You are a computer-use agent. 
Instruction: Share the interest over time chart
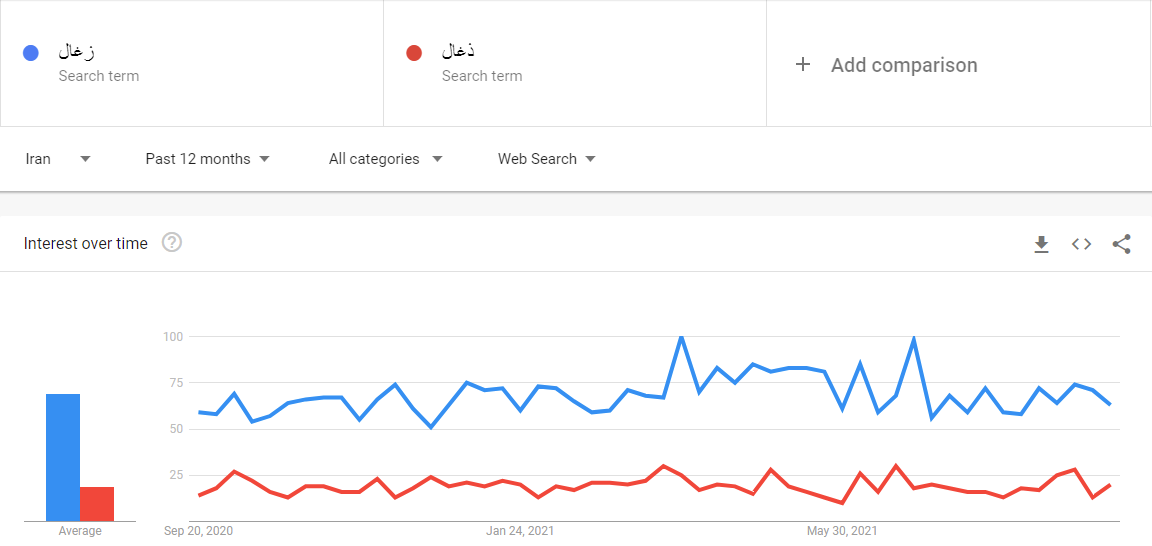pos(1121,244)
